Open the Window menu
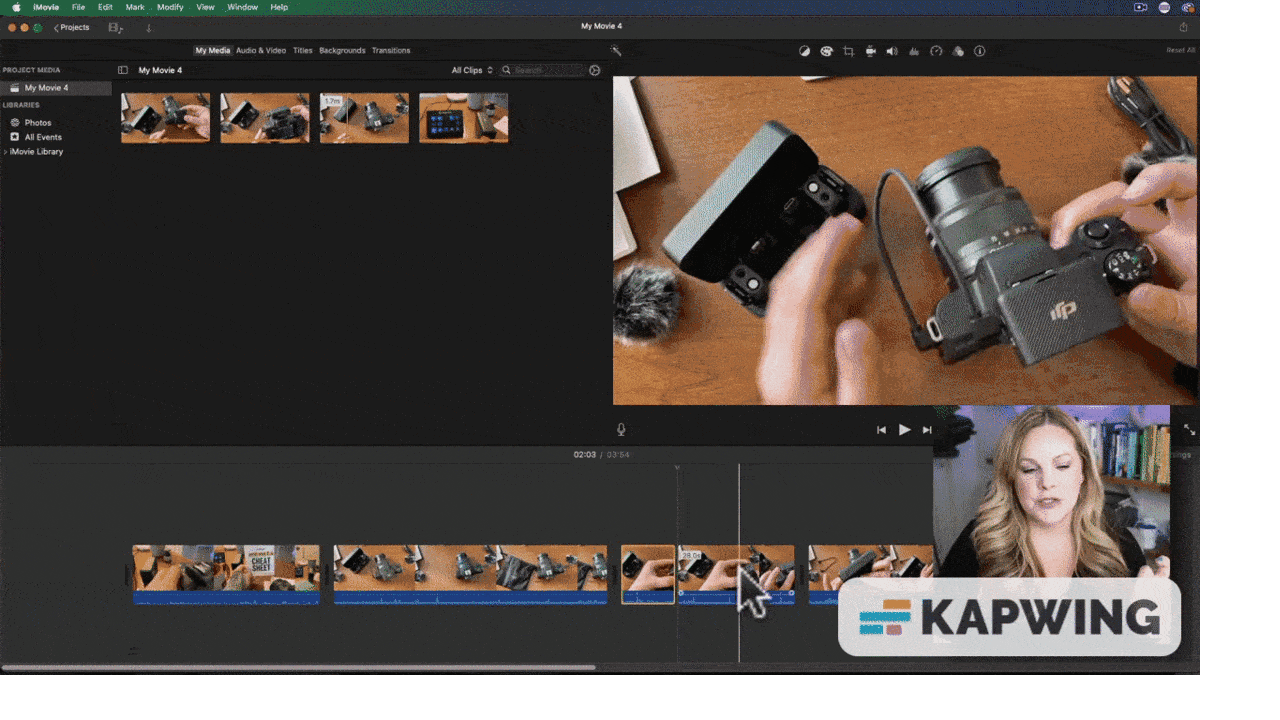The width and height of the screenshot is (1280, 720). [242, 7]
